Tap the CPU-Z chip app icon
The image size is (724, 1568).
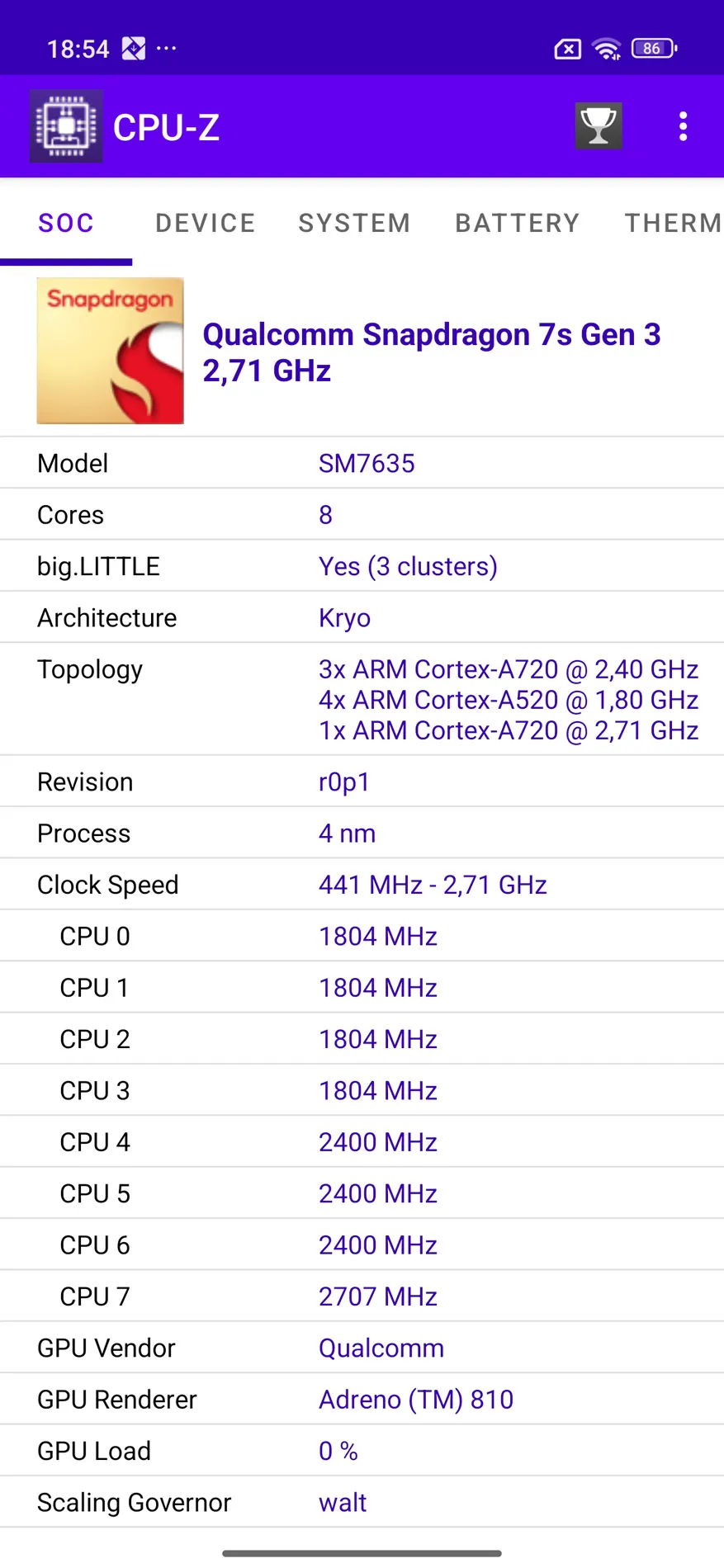tap(66, 126)
